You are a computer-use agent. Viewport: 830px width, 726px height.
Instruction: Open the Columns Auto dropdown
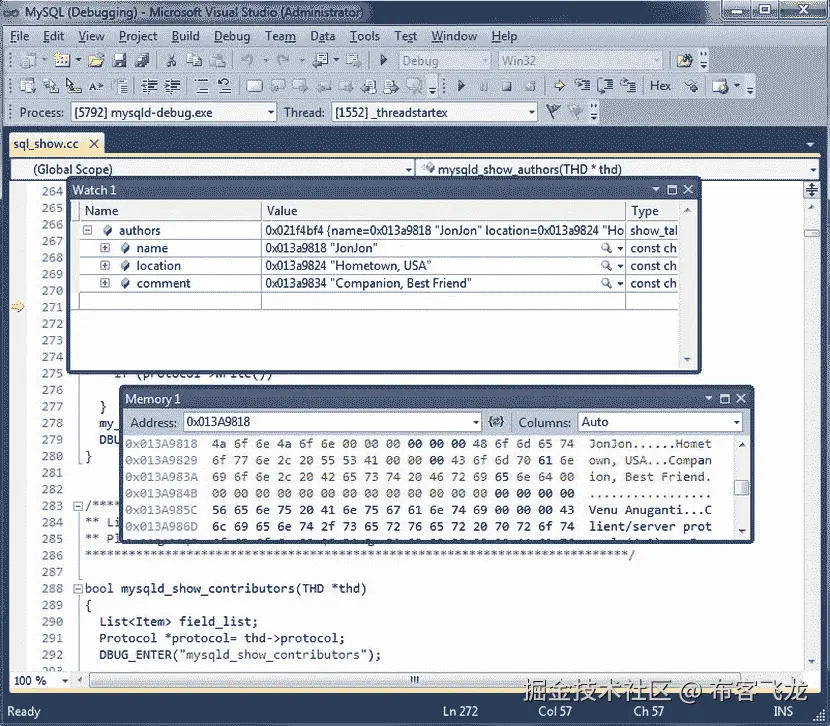tap(736, 422)
